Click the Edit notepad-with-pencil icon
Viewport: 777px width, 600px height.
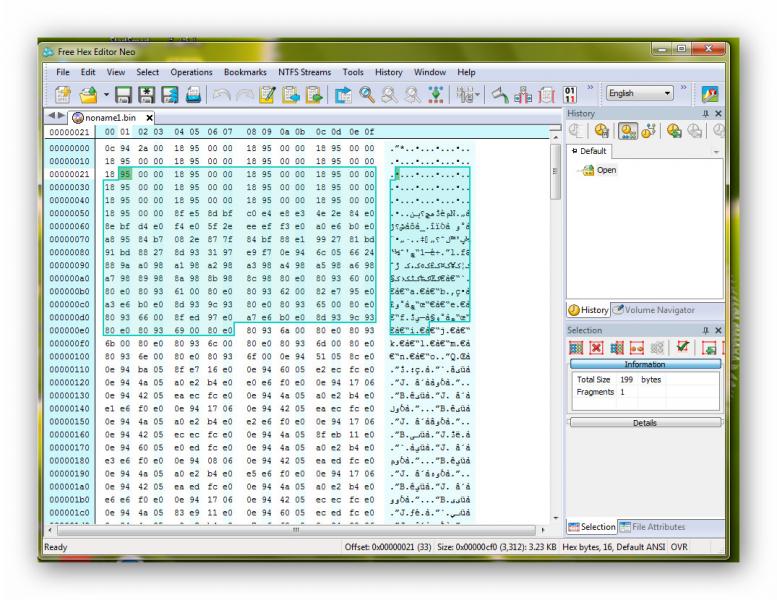point(267,94)
